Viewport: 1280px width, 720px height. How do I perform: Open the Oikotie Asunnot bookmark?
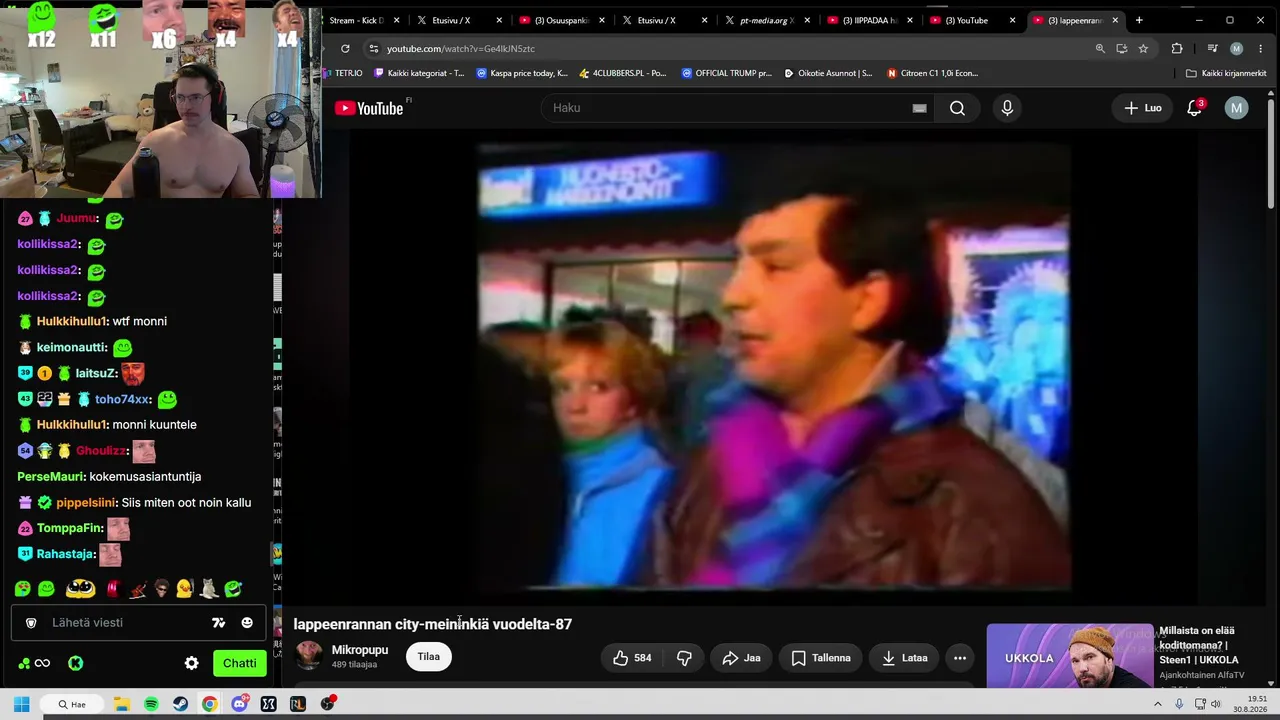[829, 73]
